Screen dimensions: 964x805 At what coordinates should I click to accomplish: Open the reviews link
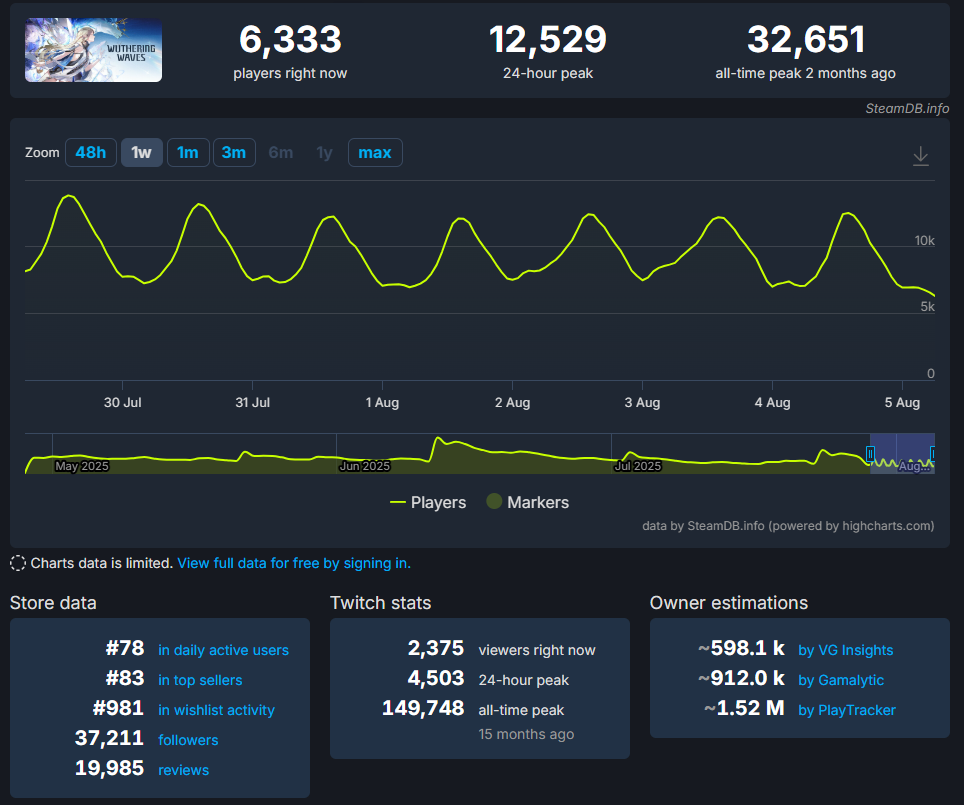pyautogui.click(x=184, y=770)
